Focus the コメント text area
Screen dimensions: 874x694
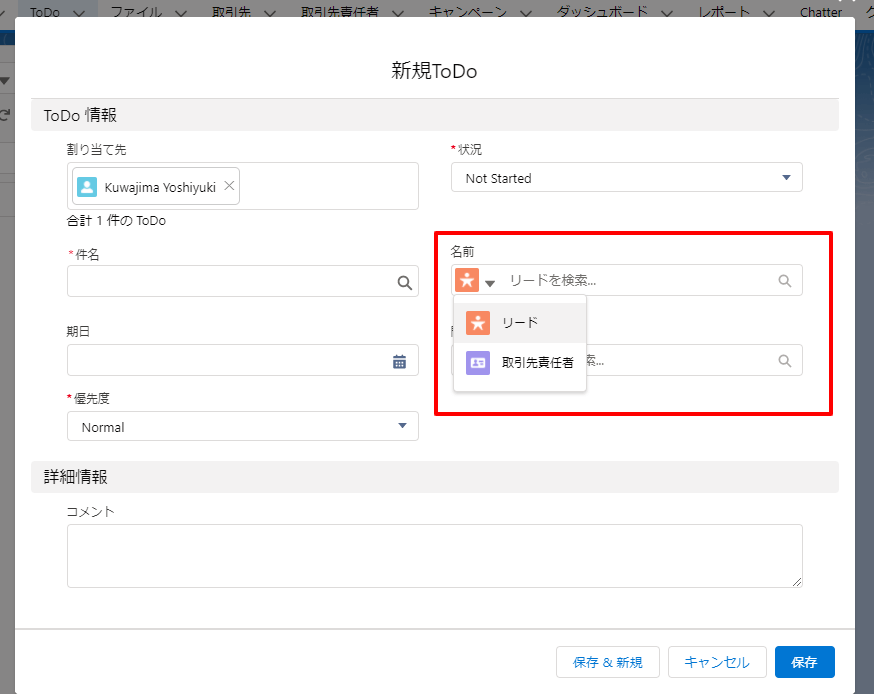(x=435, y=556)
